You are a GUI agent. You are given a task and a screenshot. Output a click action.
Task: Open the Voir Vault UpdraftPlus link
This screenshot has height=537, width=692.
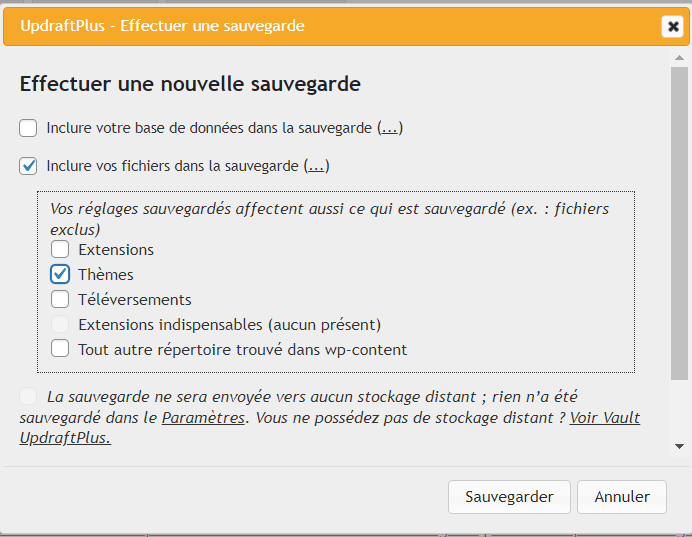click(x=604, y=418)
